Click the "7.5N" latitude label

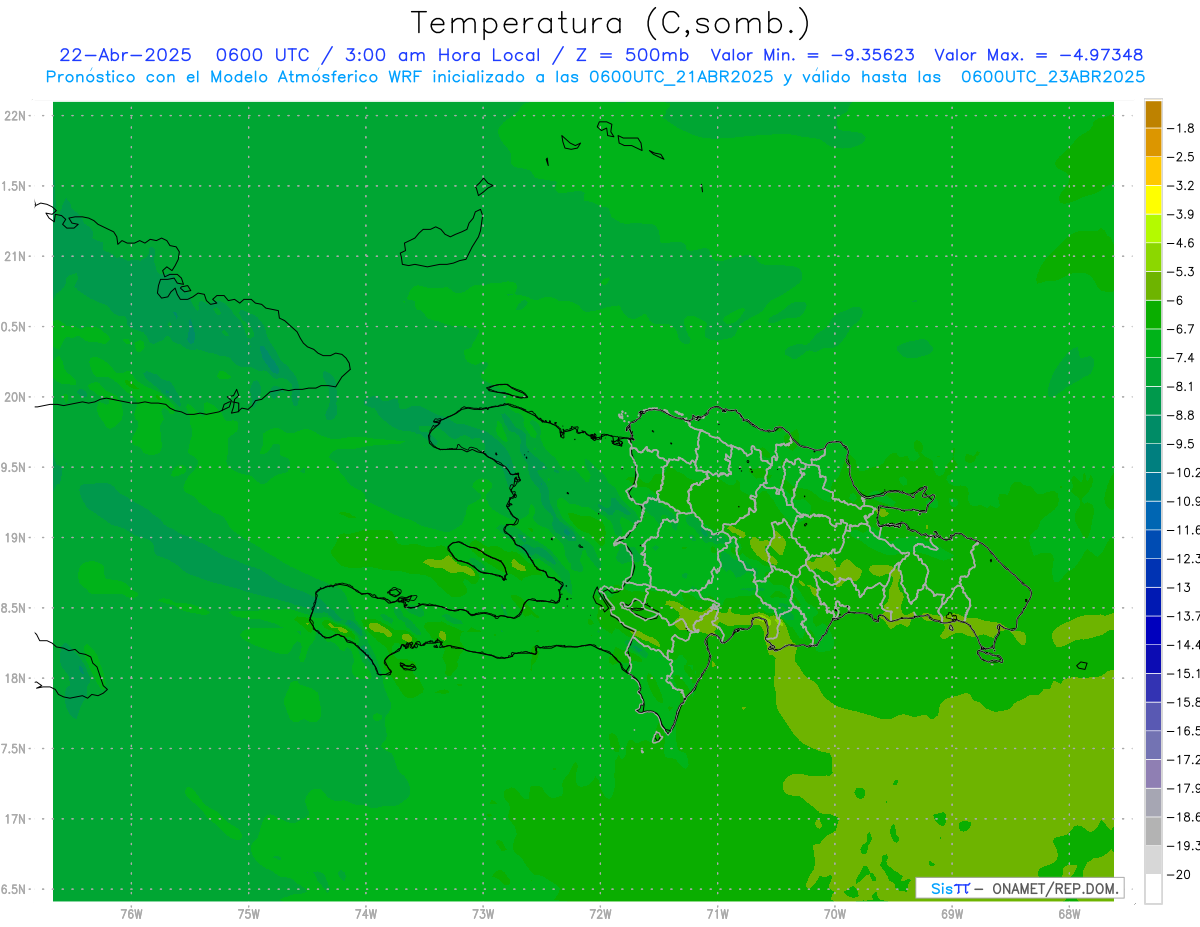tap(14, 748)
